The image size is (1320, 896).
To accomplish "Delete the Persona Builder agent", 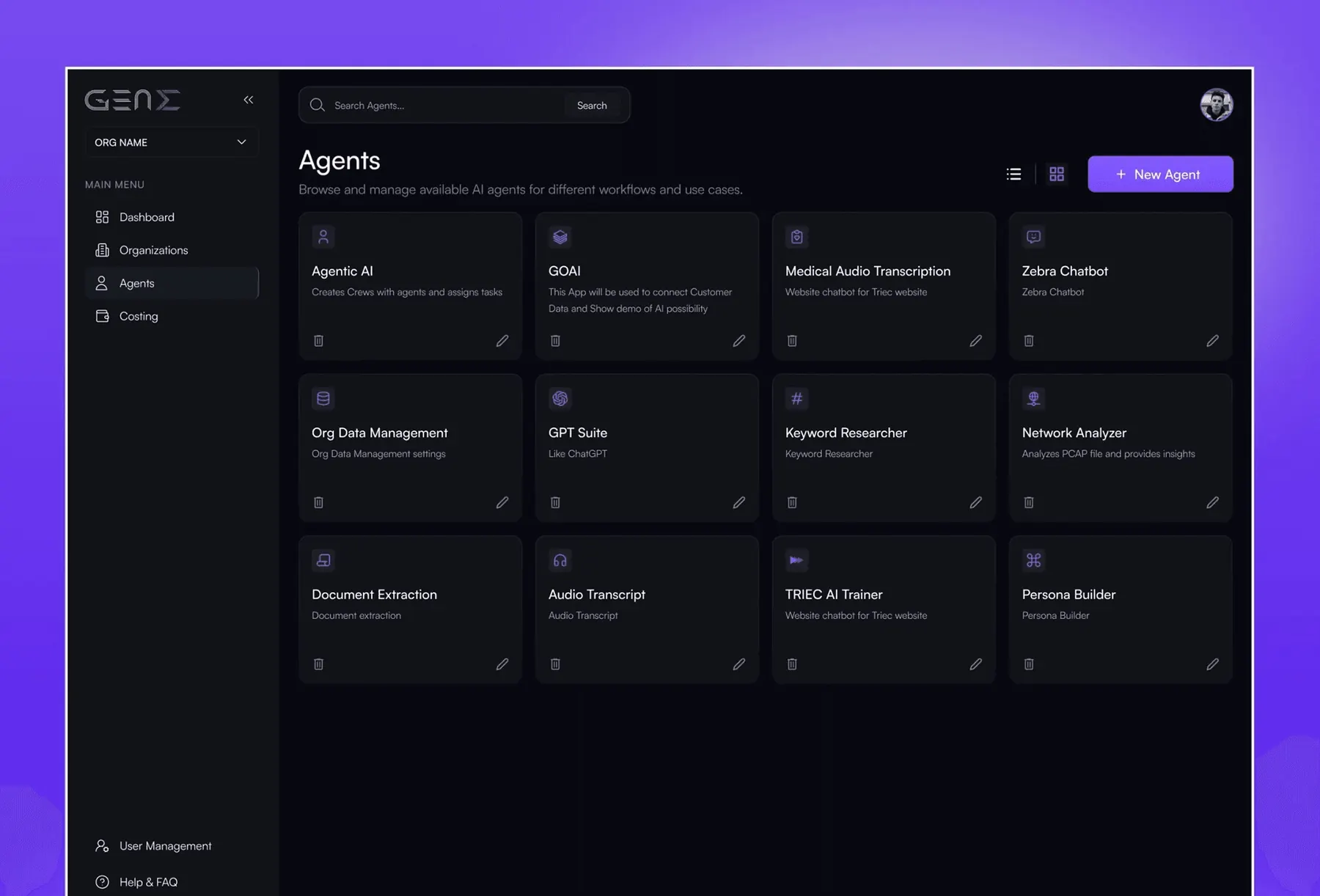I will [1029, 664].
